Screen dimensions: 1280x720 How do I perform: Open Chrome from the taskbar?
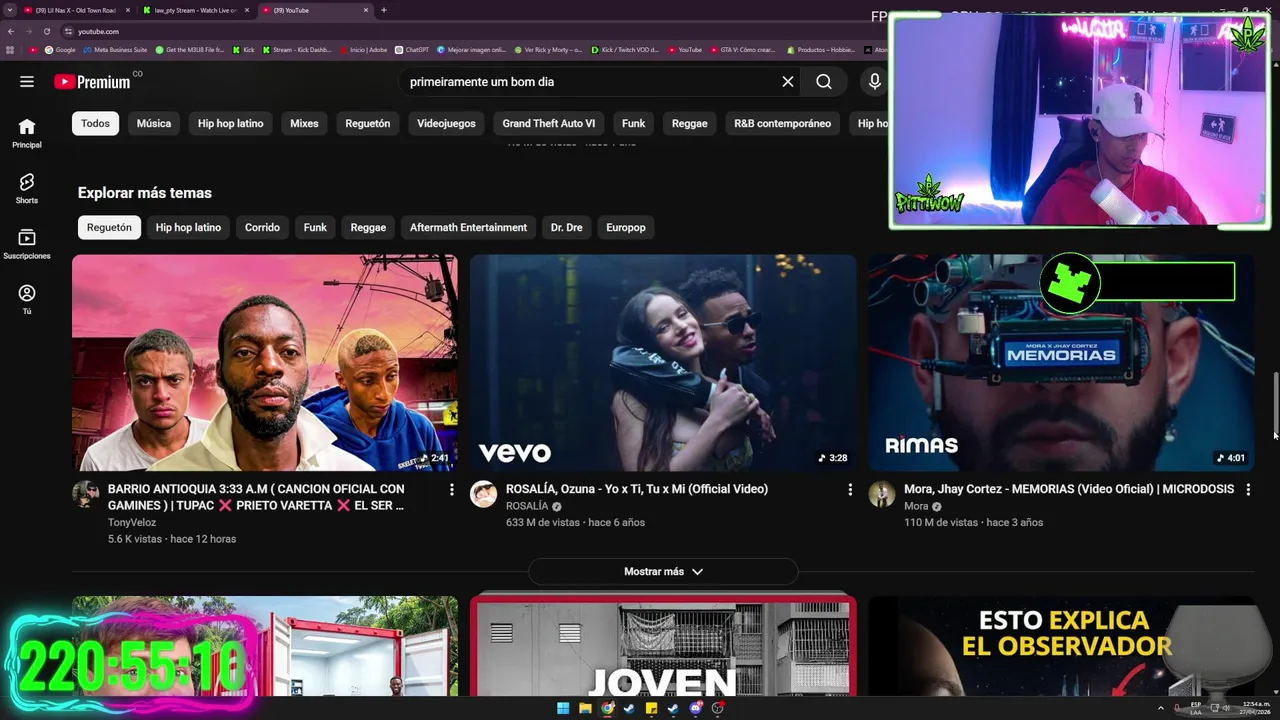tap(607, 708)
